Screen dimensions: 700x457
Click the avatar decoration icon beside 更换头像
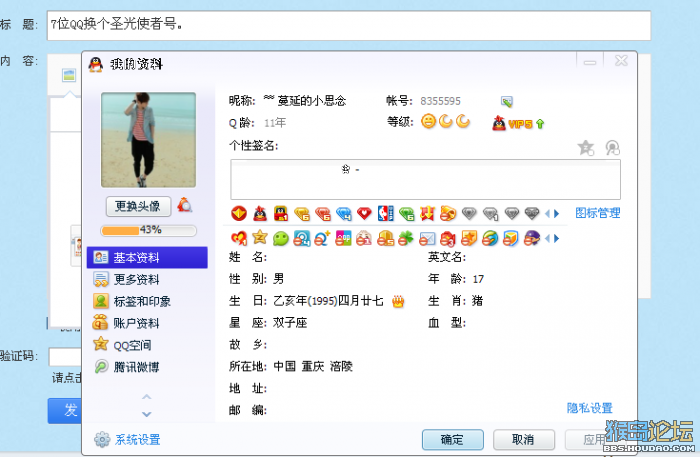(185, 205)
